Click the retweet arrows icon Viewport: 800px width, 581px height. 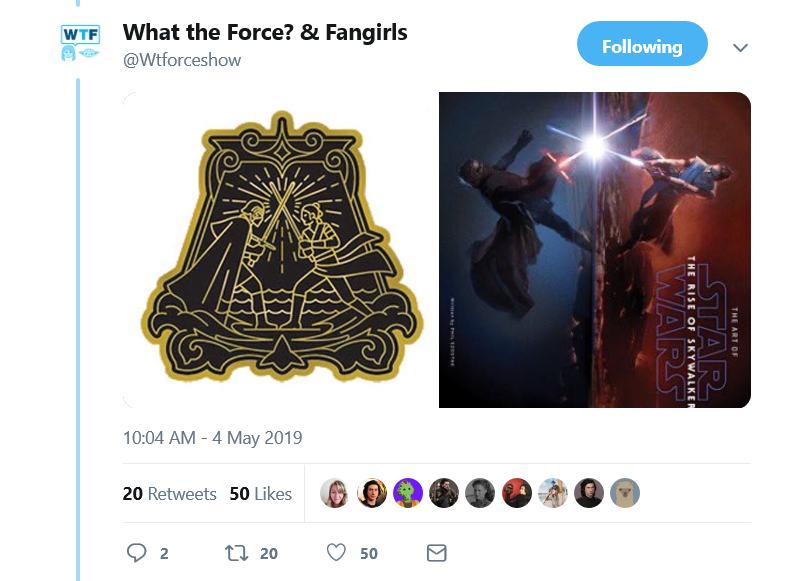coord(236,553)
